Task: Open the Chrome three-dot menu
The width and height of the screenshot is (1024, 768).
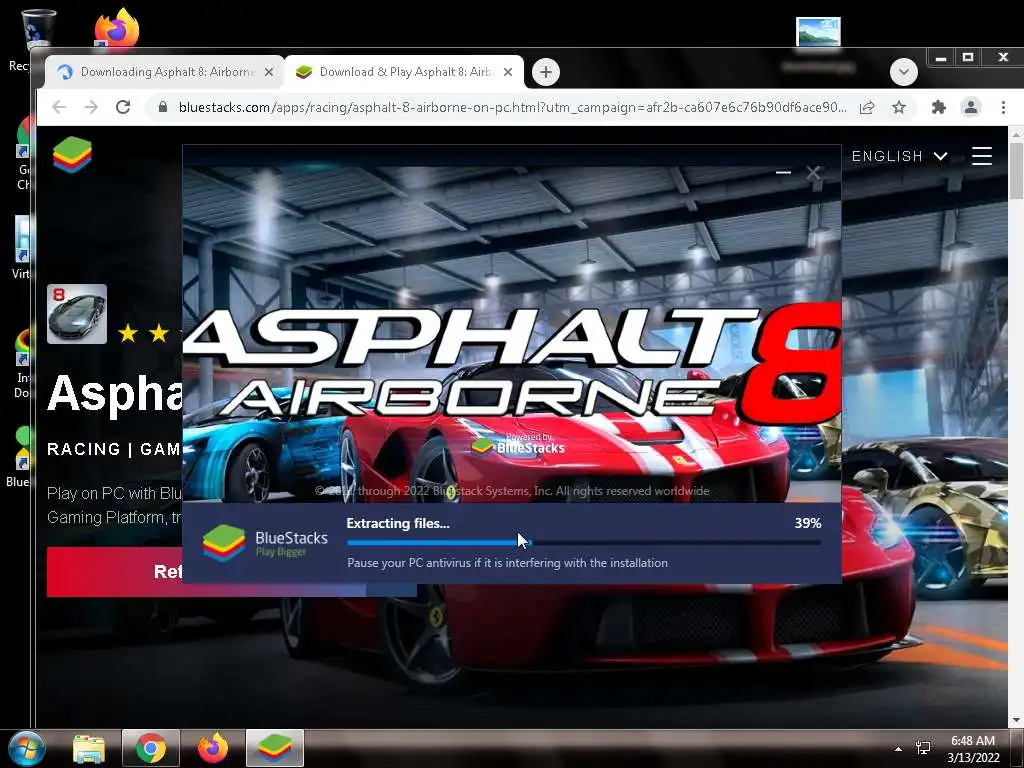Action: point(1004,107)
